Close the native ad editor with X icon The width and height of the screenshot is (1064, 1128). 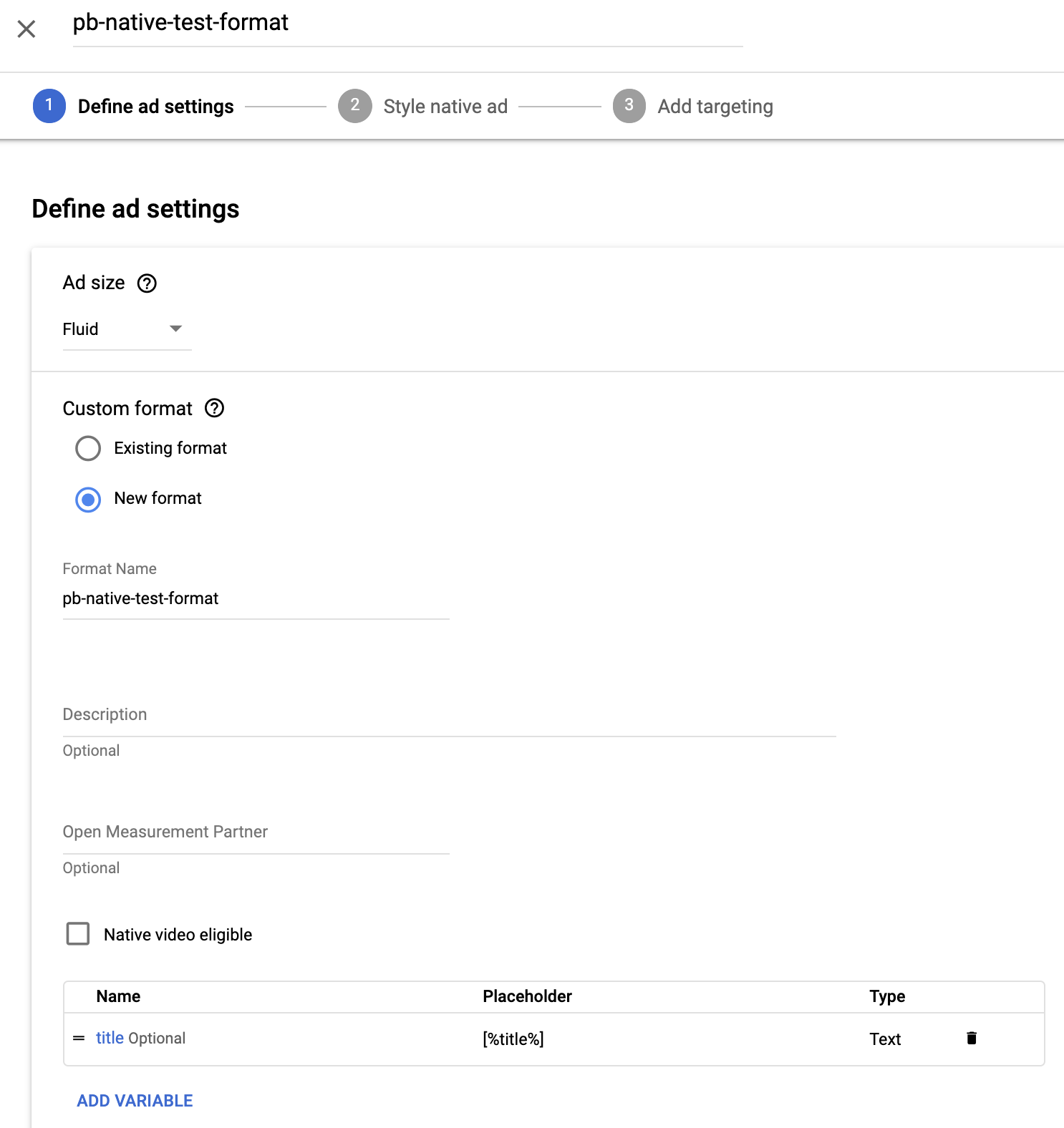26,29
